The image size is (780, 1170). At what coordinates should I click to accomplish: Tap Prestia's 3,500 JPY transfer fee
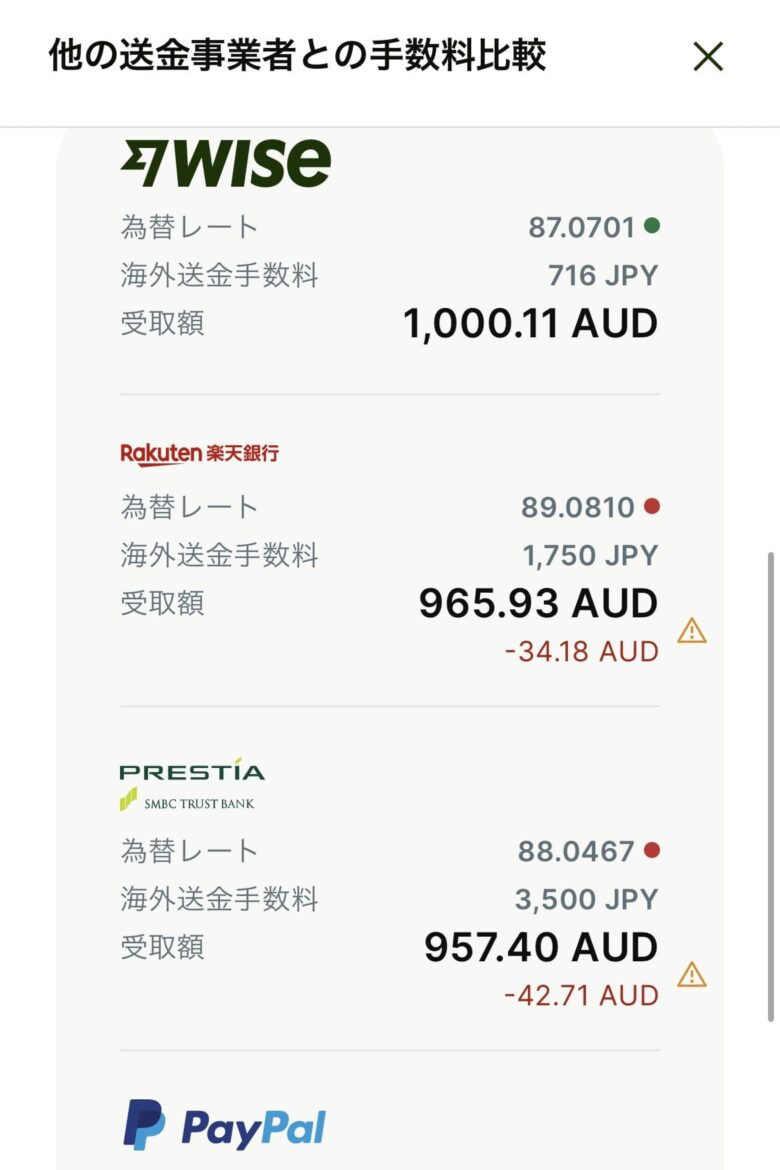[x=586, y=899]
